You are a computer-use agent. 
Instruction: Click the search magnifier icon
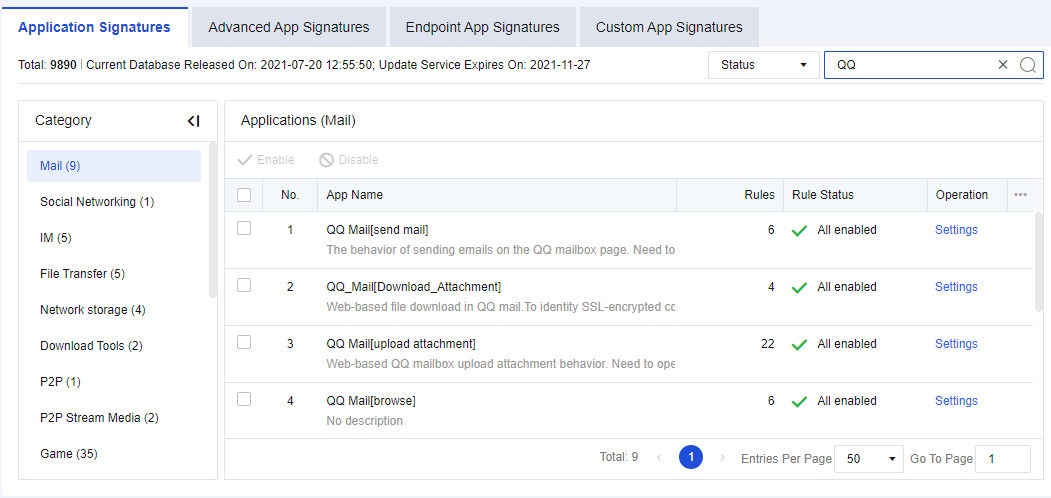(x=1027, y=65)
